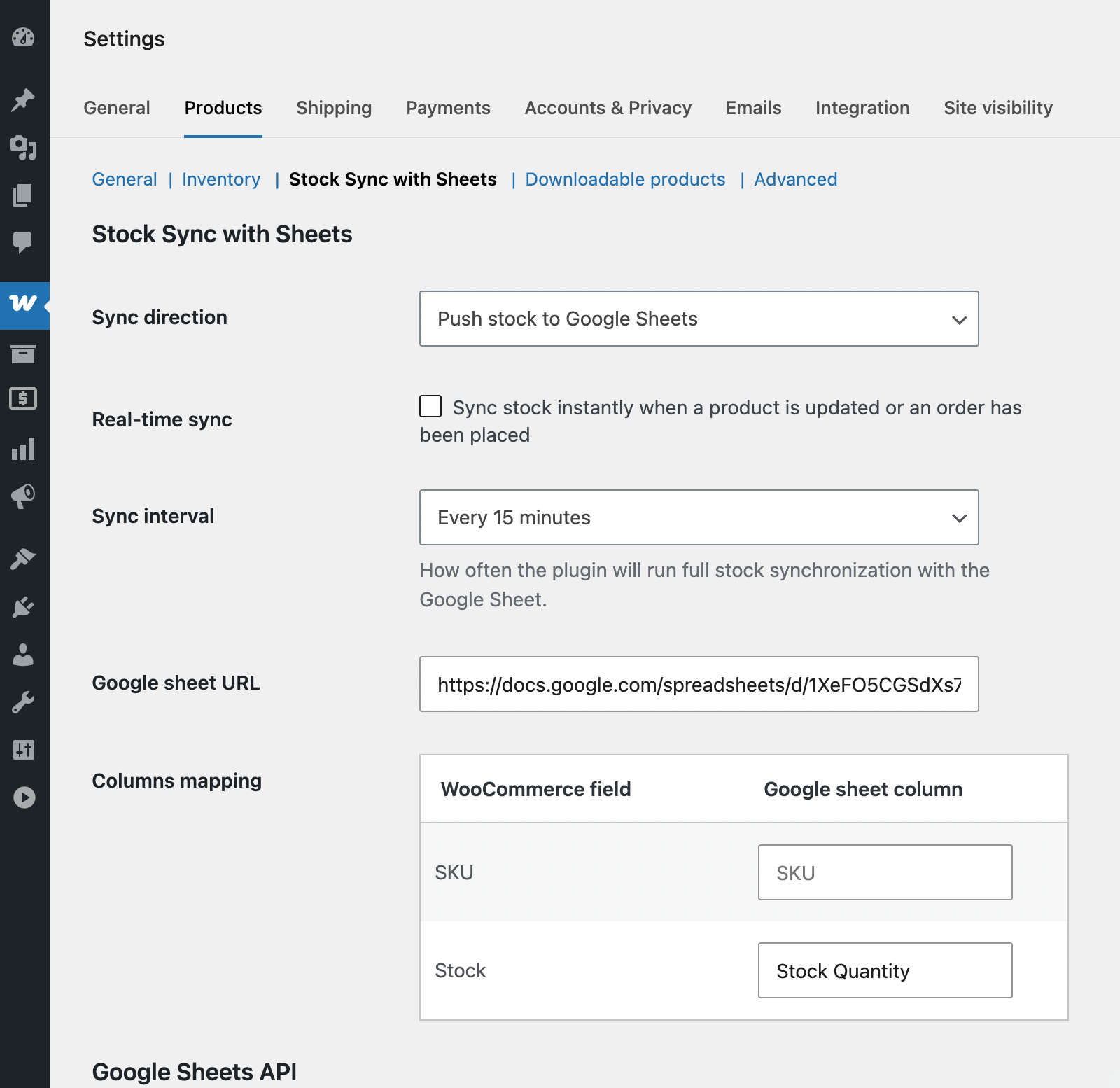The image size is (1120, 1088).
Task: Open the Tools wrench icon in sidebar
Action: [x=23, y=702]
